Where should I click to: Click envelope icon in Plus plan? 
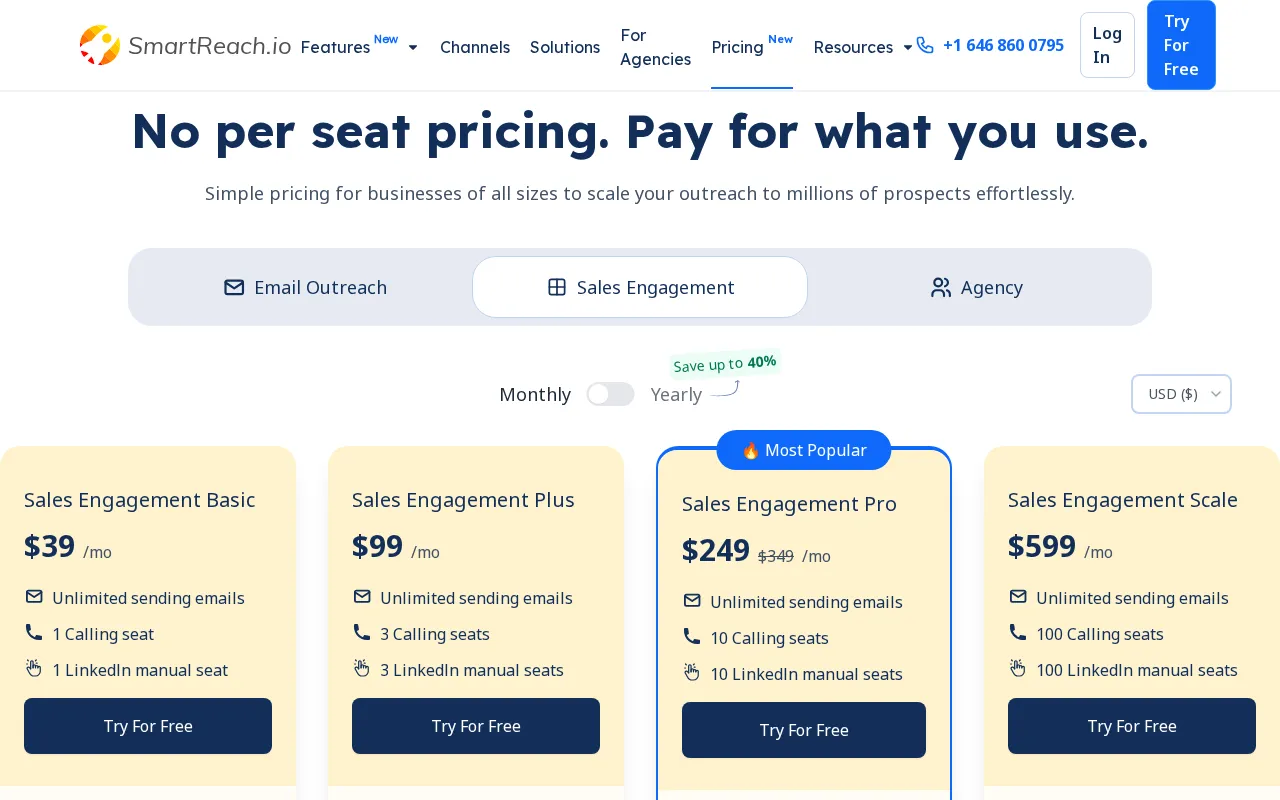[362, 597]
